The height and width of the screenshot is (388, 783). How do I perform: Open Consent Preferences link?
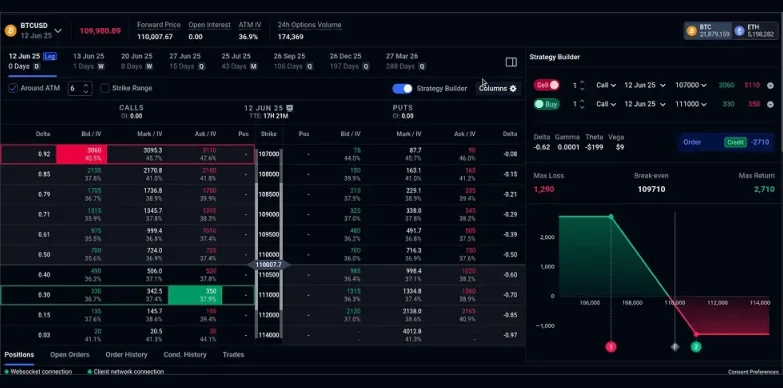(x=753, y=372)
